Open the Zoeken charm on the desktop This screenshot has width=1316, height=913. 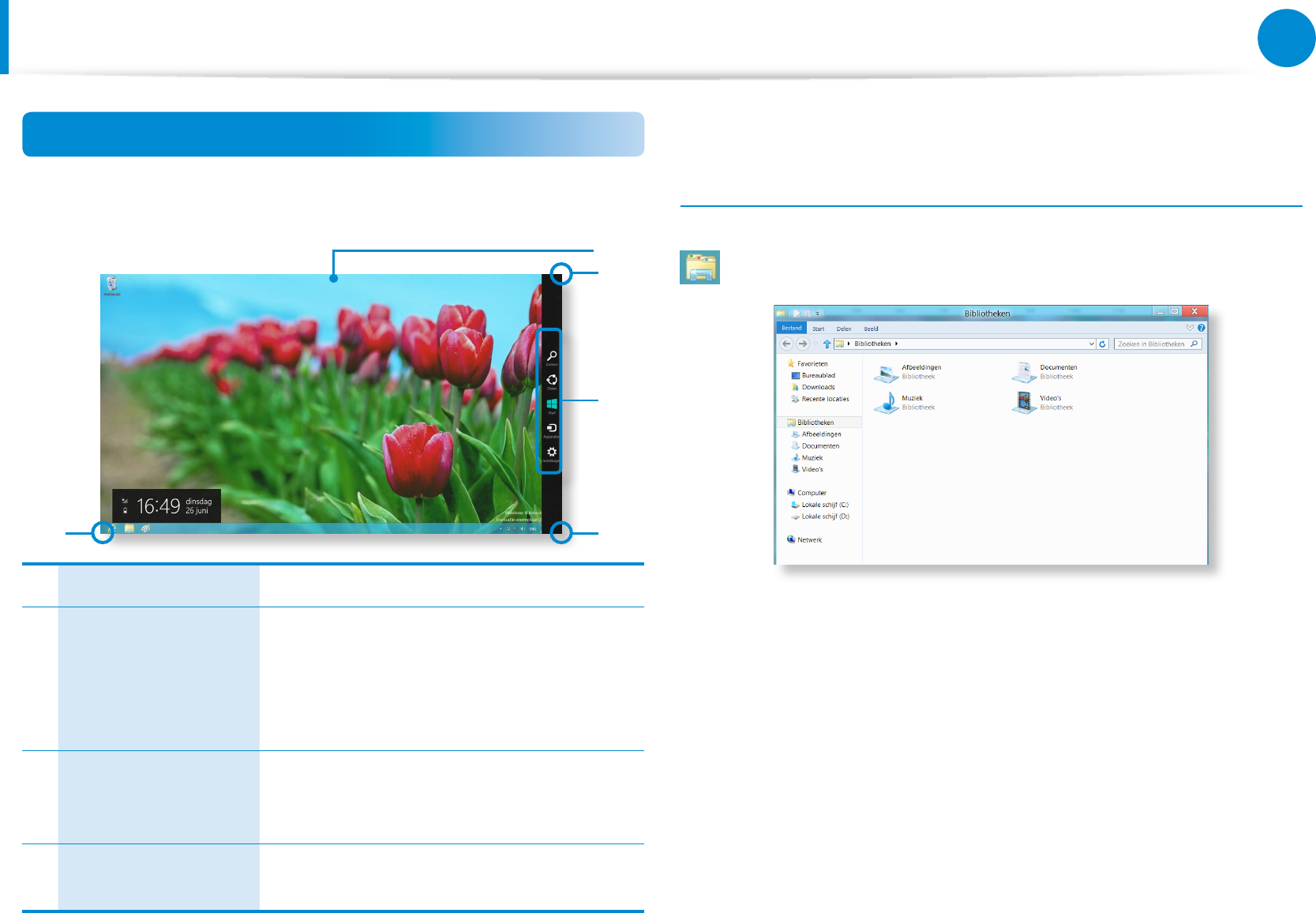point(552,357)
